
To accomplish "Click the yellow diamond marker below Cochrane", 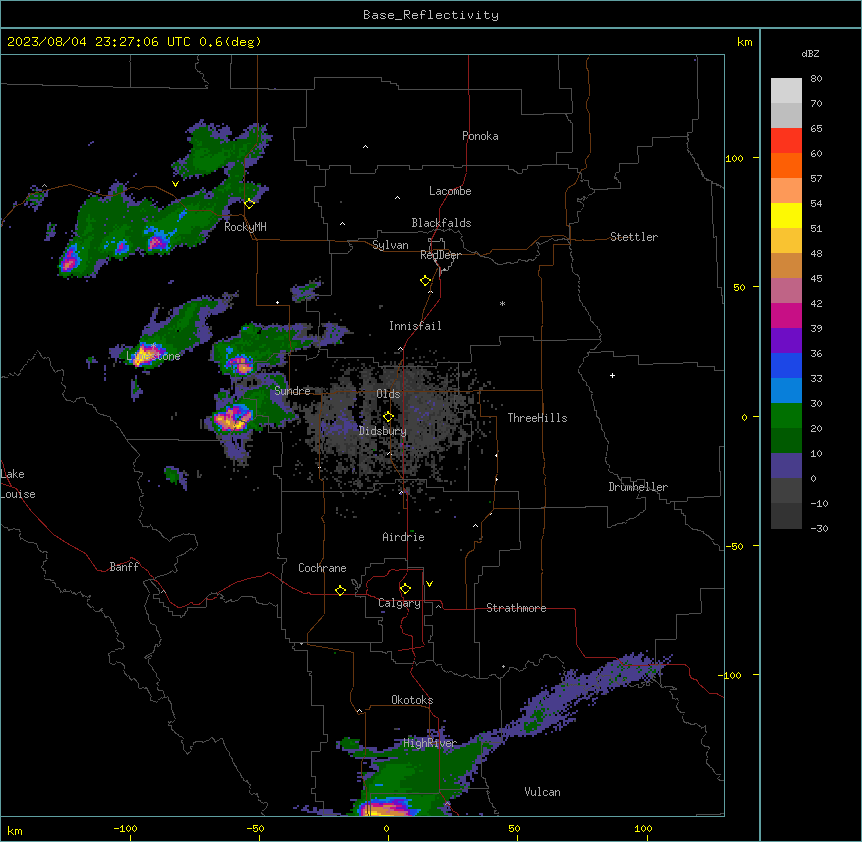I will 340,590.
